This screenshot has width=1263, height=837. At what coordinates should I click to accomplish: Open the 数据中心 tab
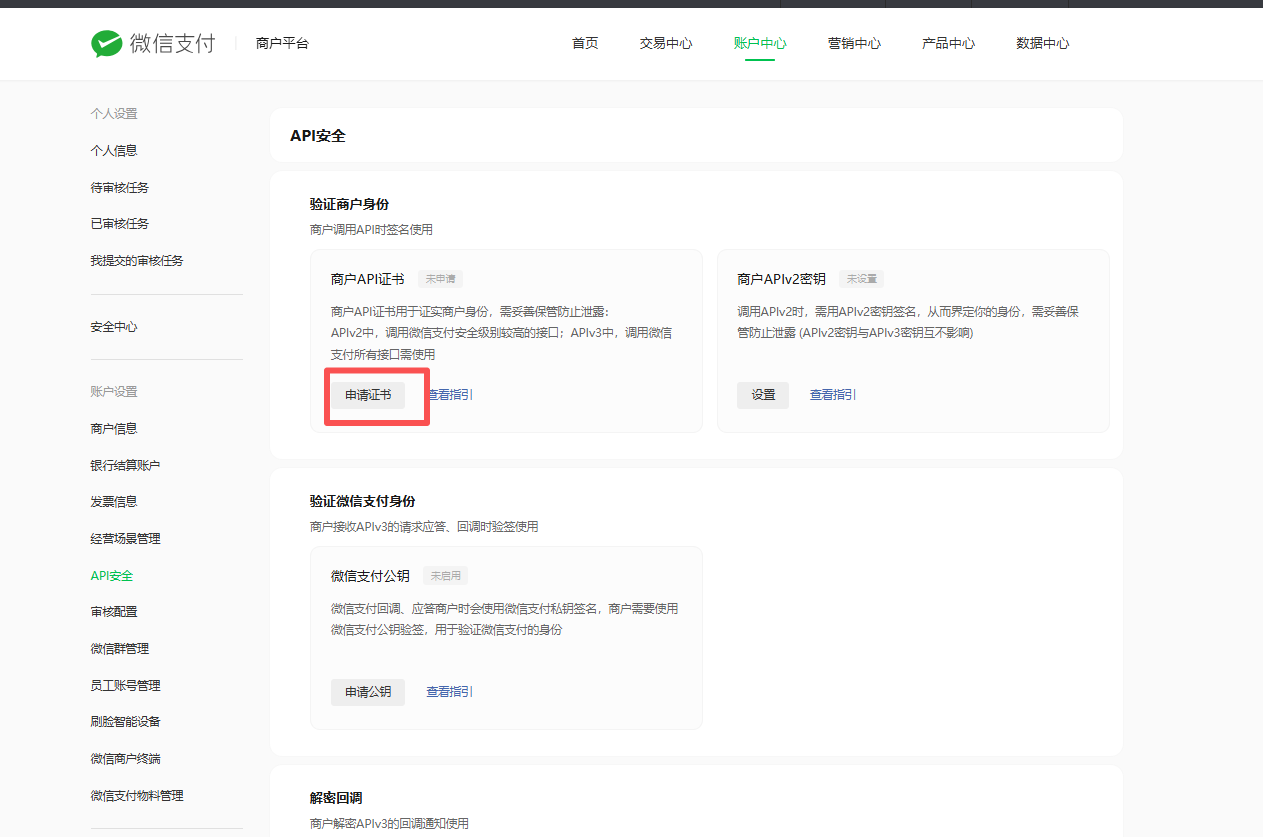pyautogui.click(x=1042, y=44)
